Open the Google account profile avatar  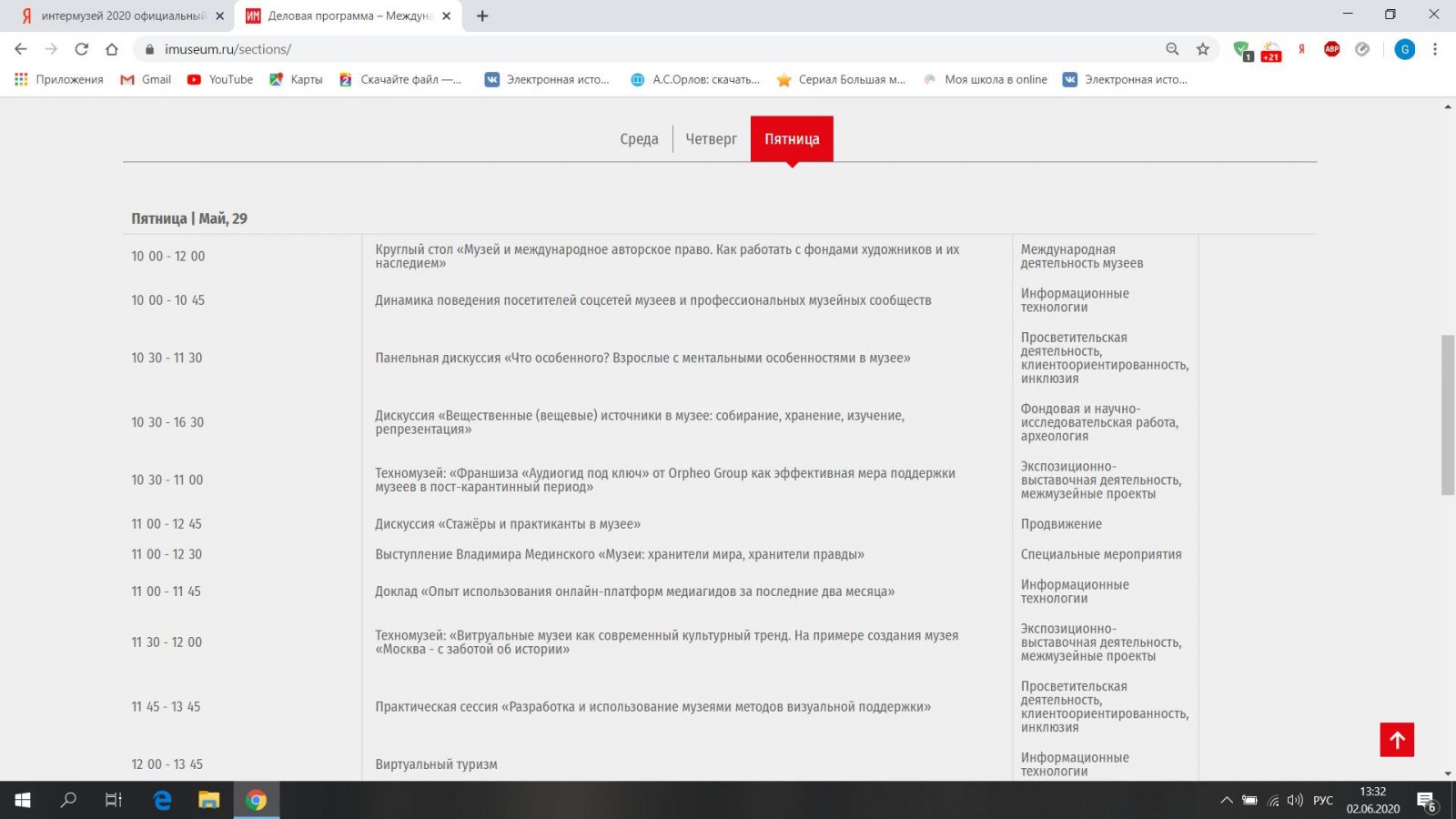pos(1404,49)
